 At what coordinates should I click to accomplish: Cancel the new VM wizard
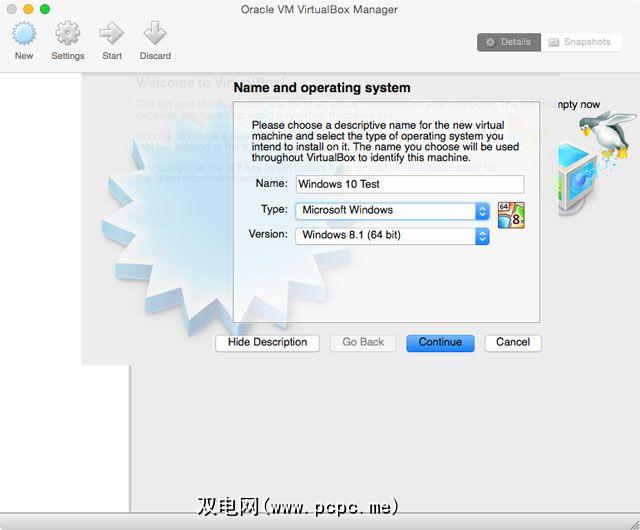click(513, 343)
